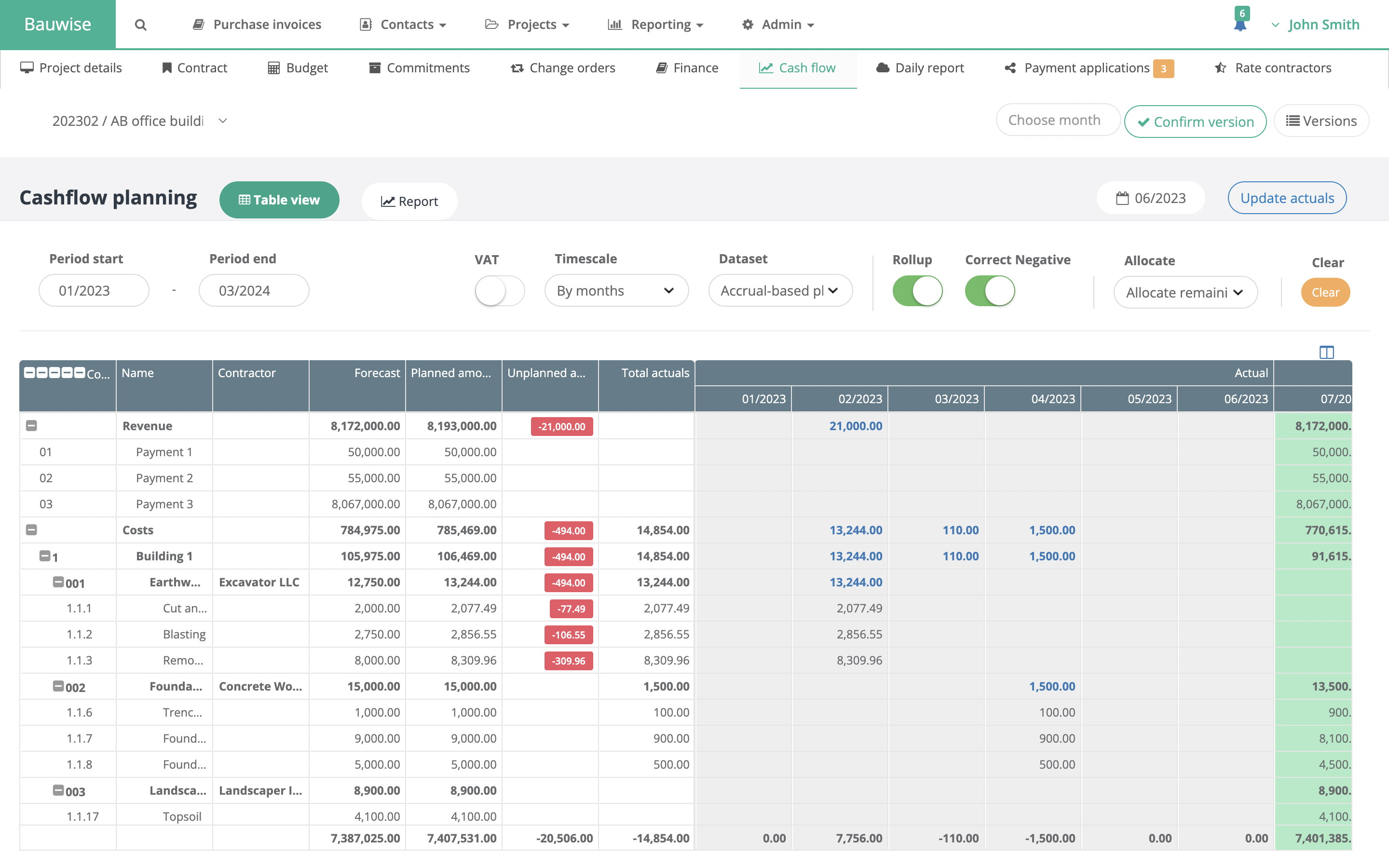Open the Reporting menu
This screenshot has height=868, width=1389.
(655, 25)
